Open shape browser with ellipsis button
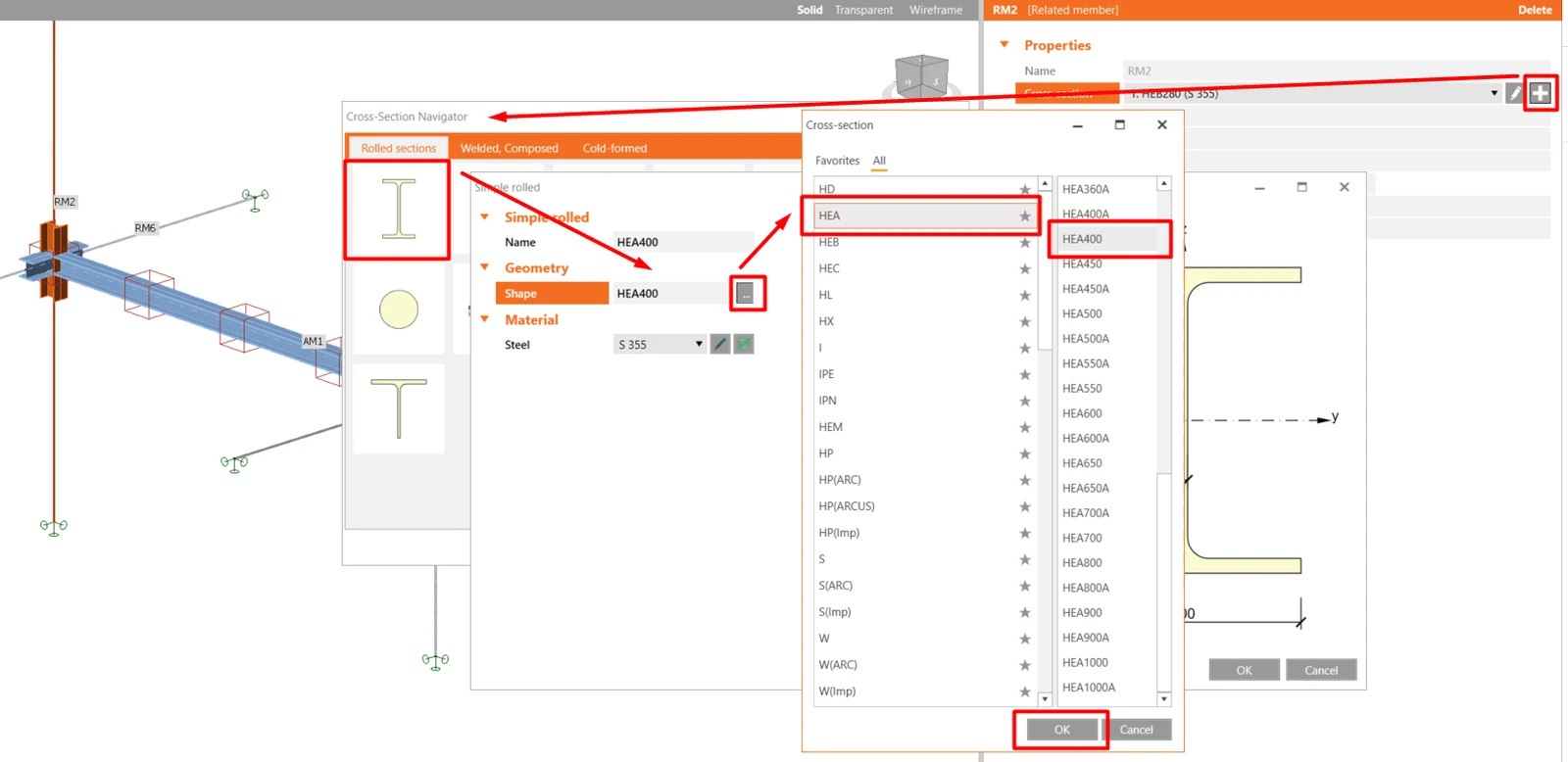Image resolution: width=1568 pixels, height=762 pixels. pos(746,293)
